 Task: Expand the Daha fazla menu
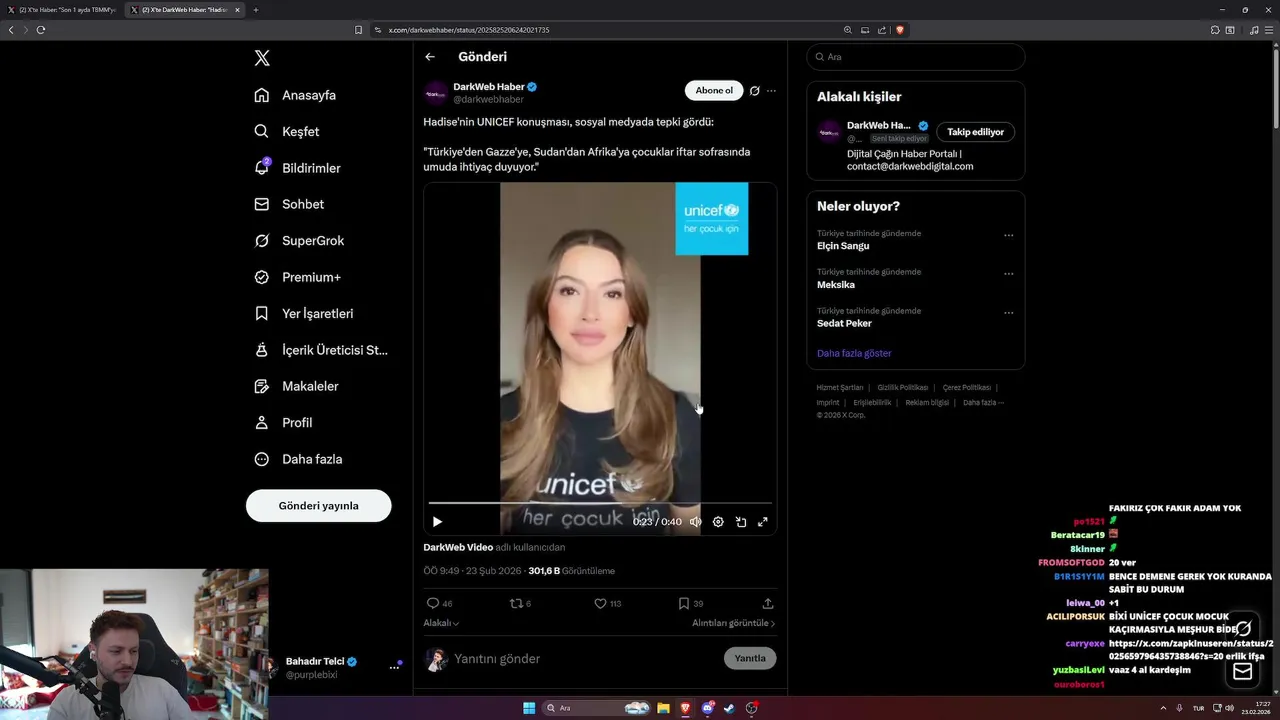pos(298,459)
